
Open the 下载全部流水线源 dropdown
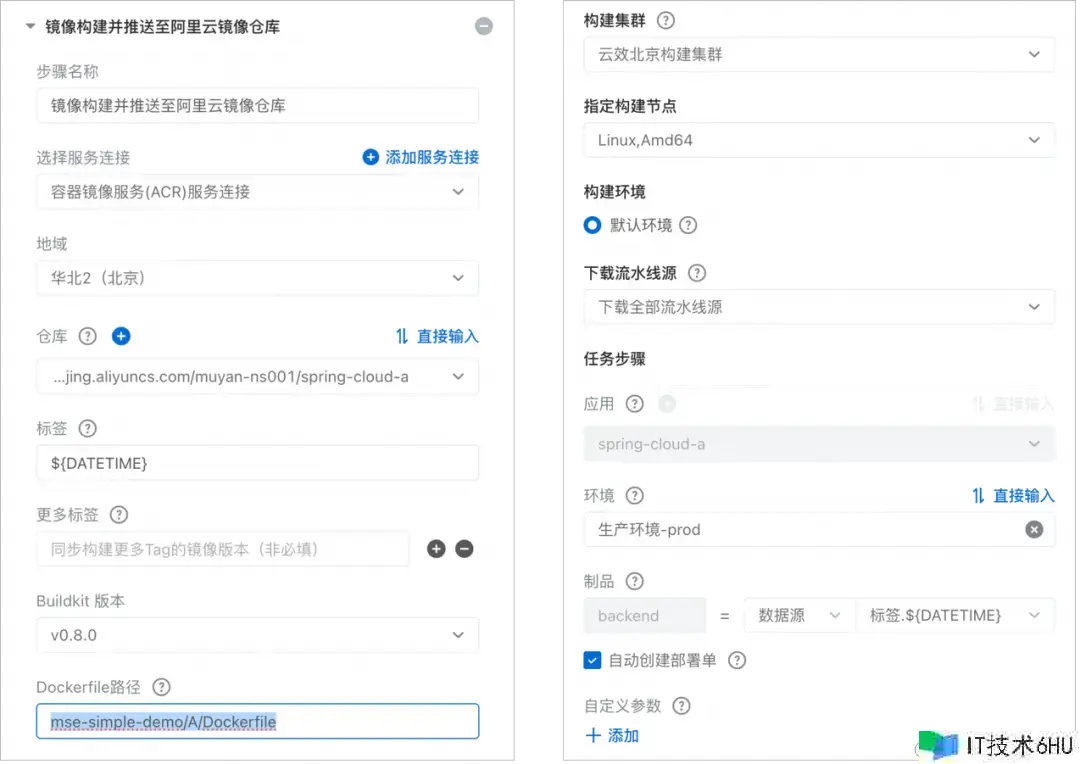(818, 307)
